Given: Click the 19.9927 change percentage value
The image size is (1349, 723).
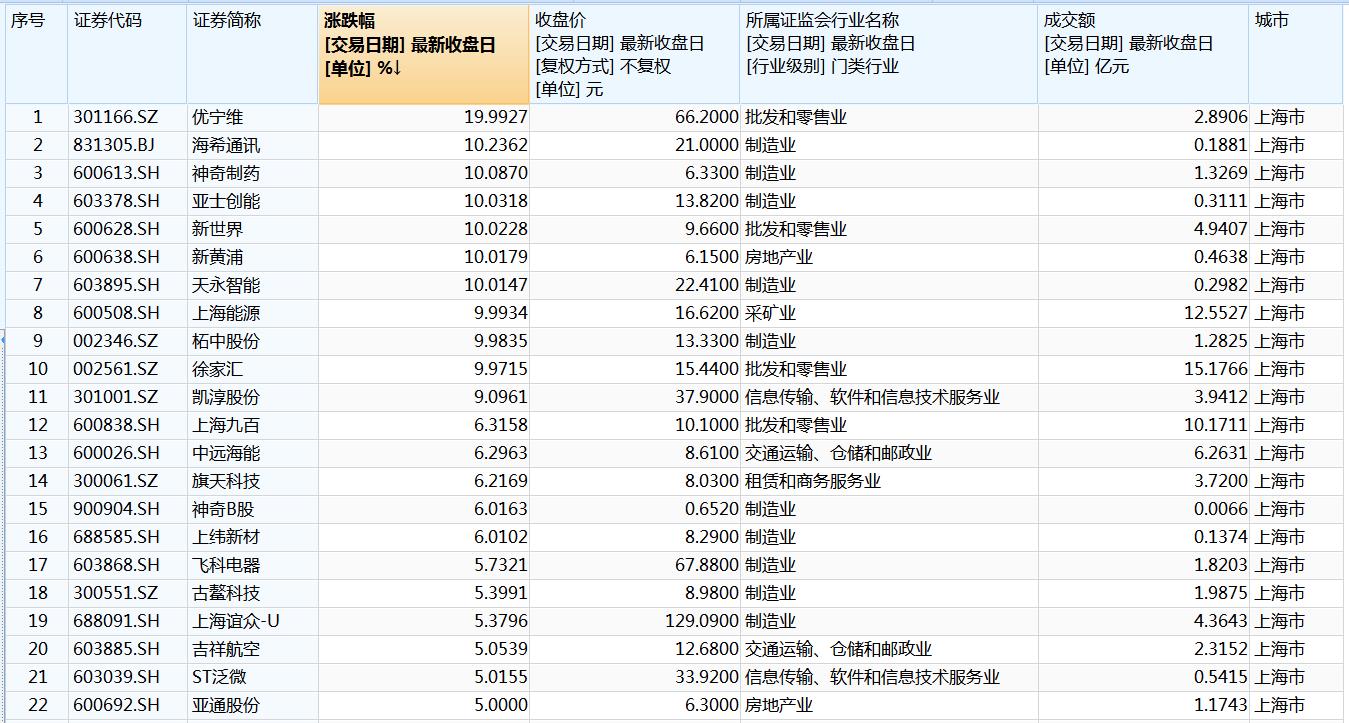Looking at the screenshot, I should tap(496, 117).
